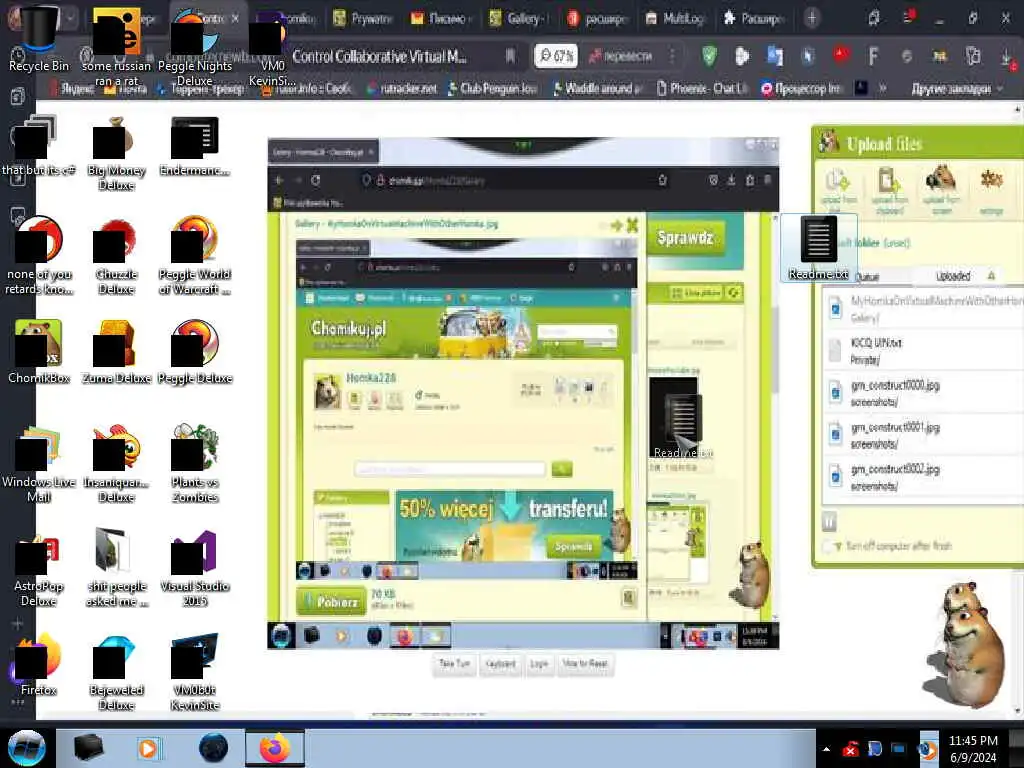This screenshot has height=768, width=1024.
Task: Click the red YouTube-style extension icon
Action: [841, 55]
